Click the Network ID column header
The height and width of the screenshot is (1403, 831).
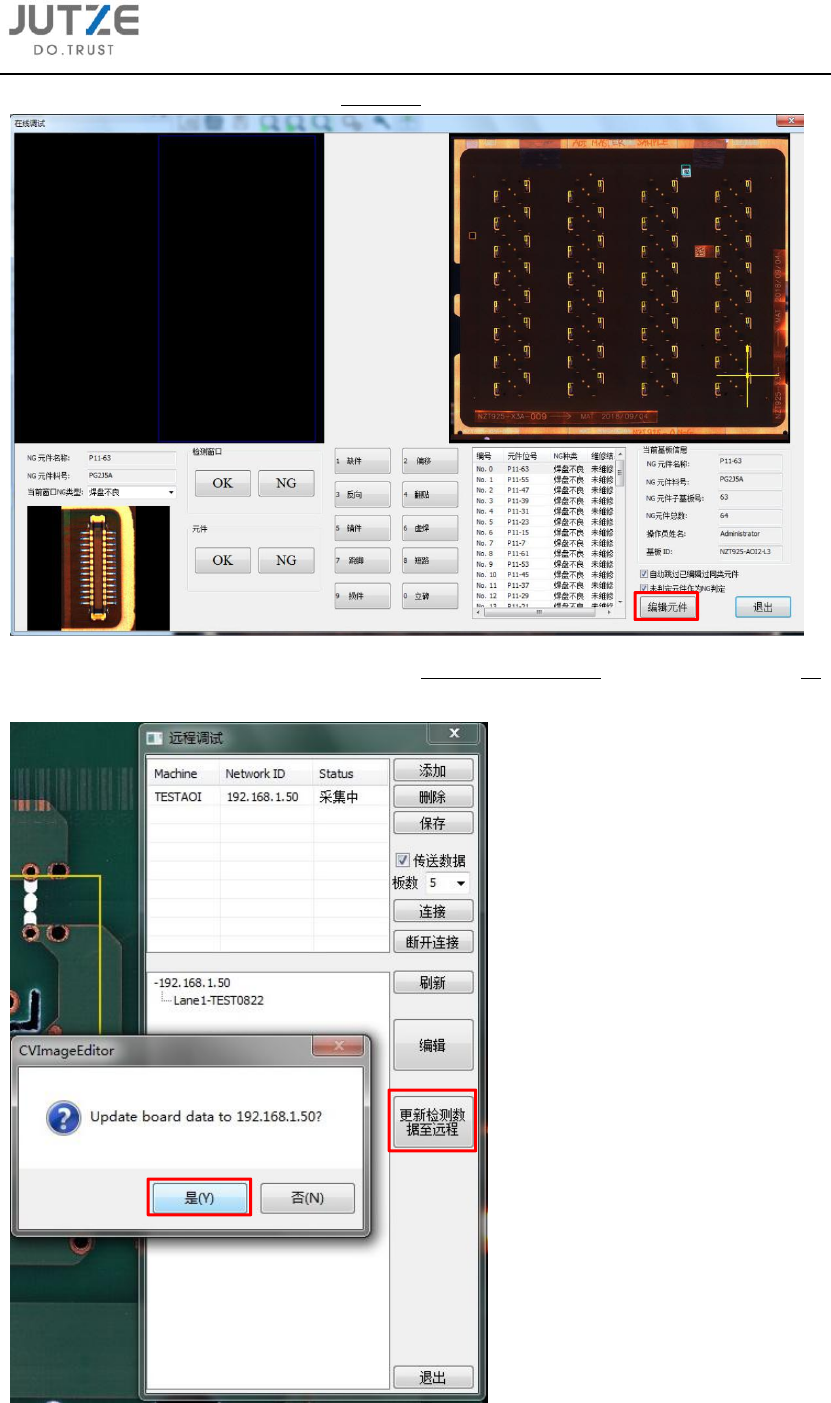click(x=265, y=773)
